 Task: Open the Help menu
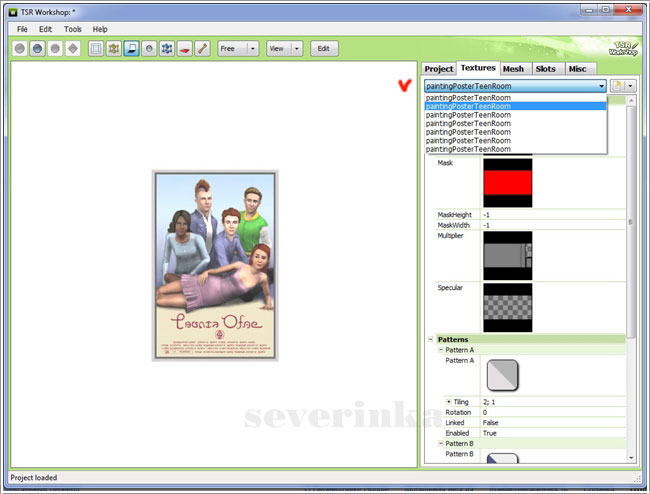pos(100,29)
